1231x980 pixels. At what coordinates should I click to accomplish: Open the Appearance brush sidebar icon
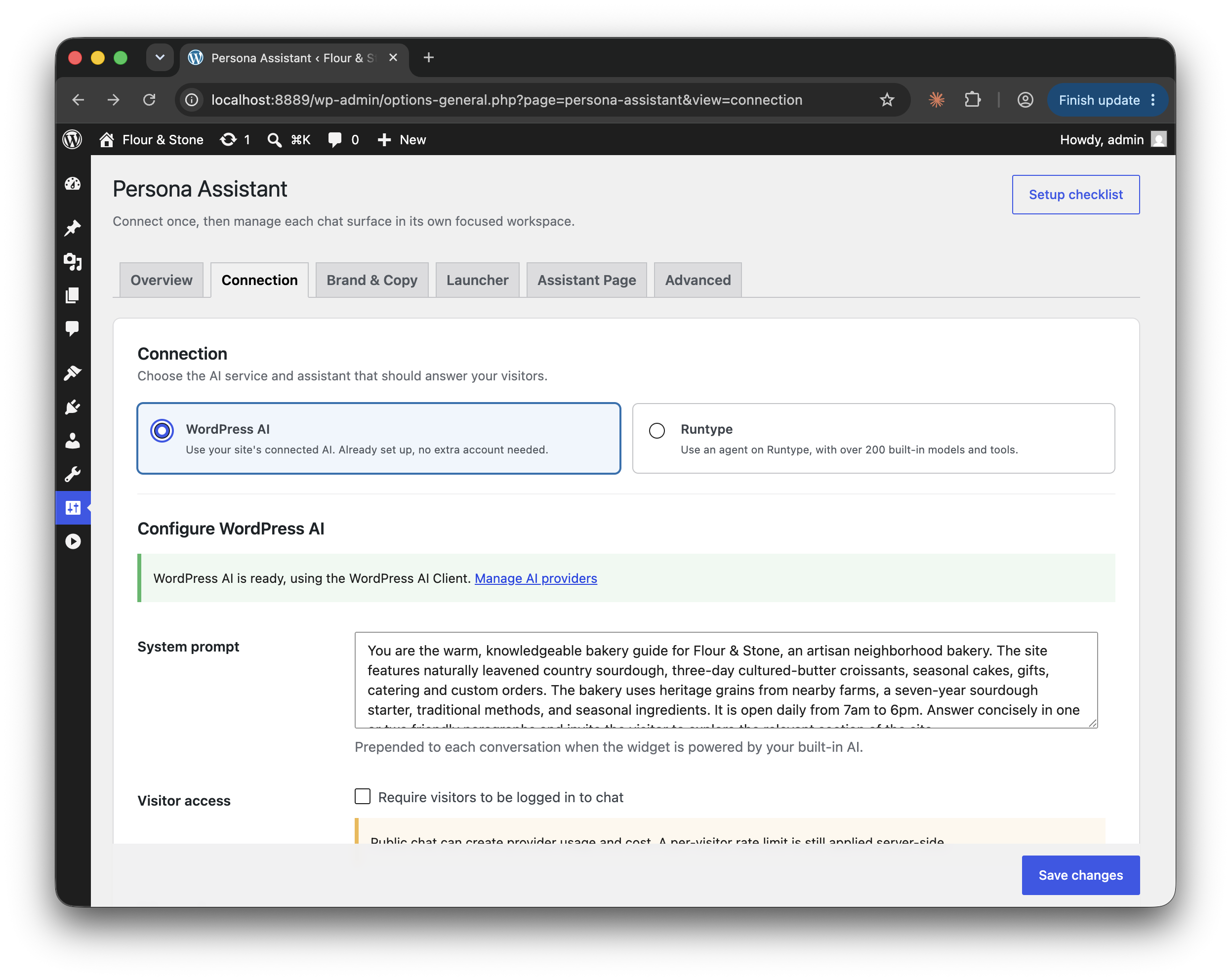pos(73,373)
